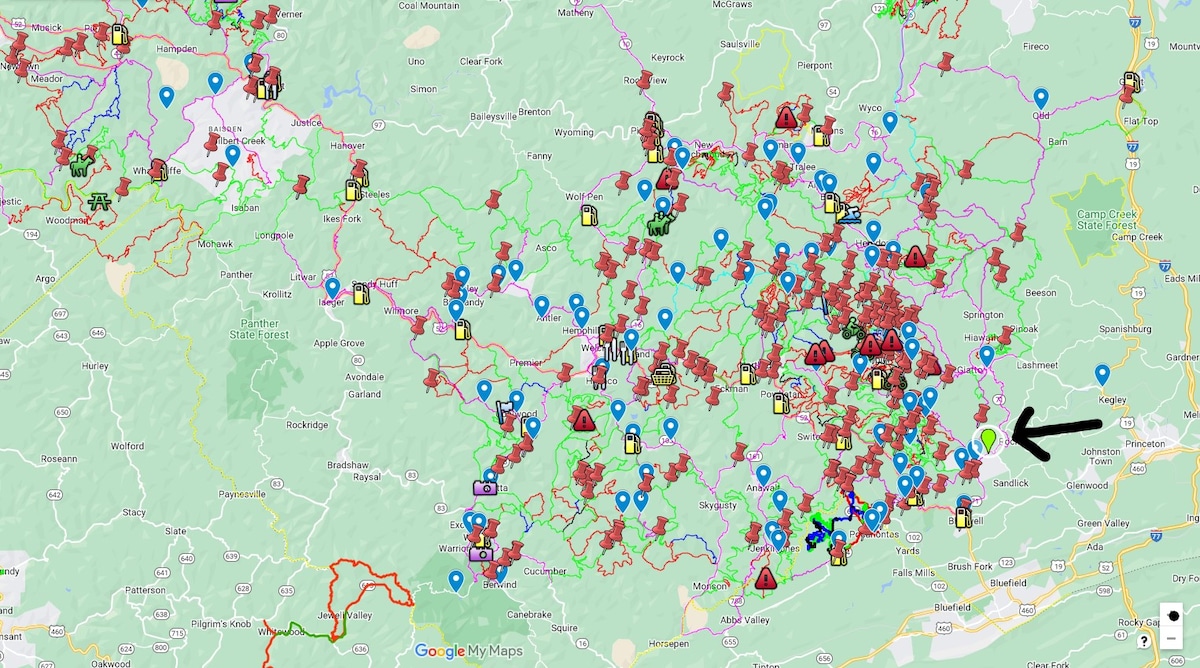The height and width of the screenshot is (668, 1200).
Task: Select the gas pump marker near Sandy Huff
Action: pos(360,293)
